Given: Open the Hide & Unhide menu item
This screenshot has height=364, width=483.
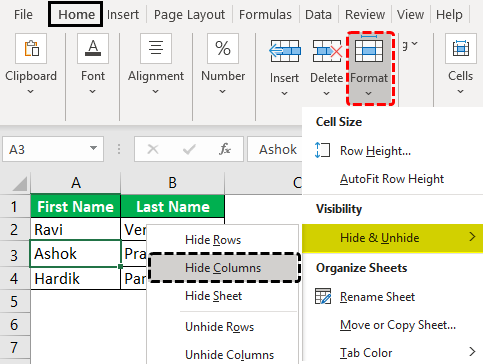Looking at the screenshot, I should [393, 238].
